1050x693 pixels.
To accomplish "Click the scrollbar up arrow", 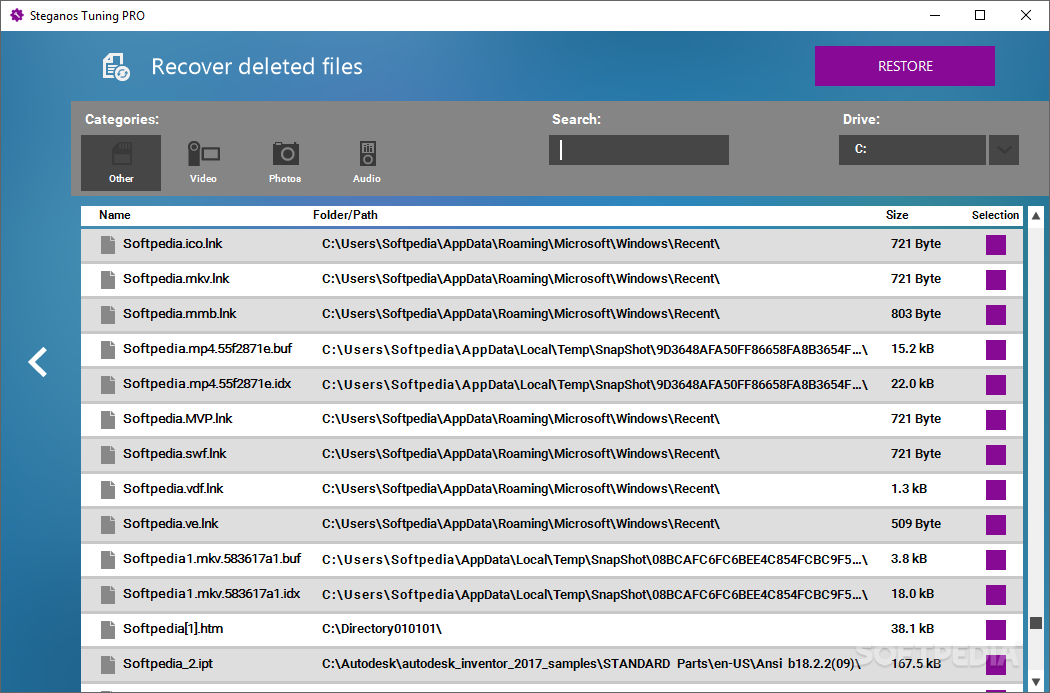I will tap(1036, 216).
